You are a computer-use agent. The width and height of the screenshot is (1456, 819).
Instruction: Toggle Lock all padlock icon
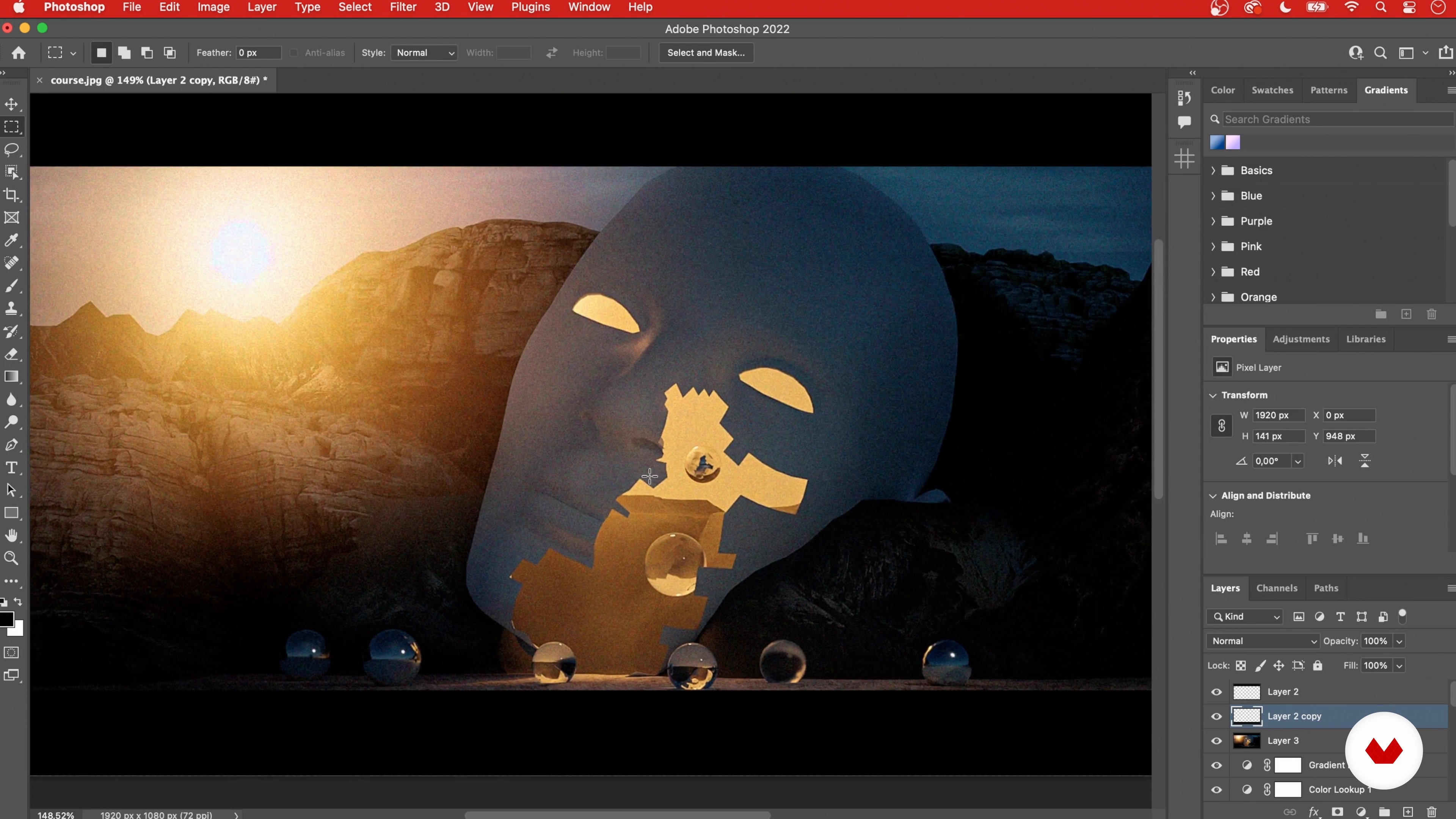pos(1318,665)
